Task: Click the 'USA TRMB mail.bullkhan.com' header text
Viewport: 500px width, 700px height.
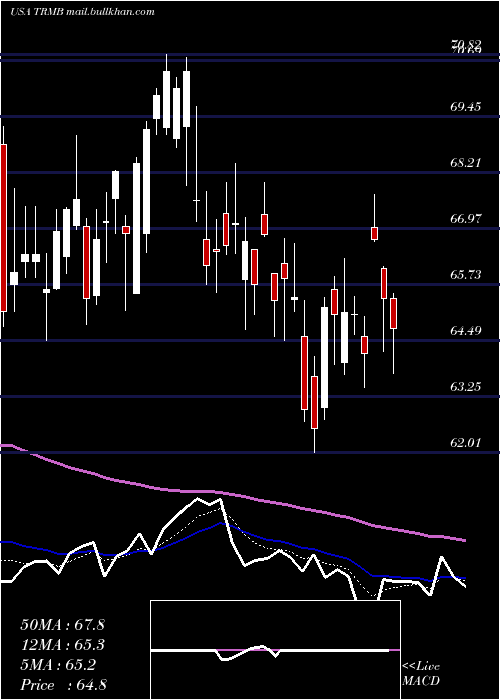Action: click(x=82, y=12)
